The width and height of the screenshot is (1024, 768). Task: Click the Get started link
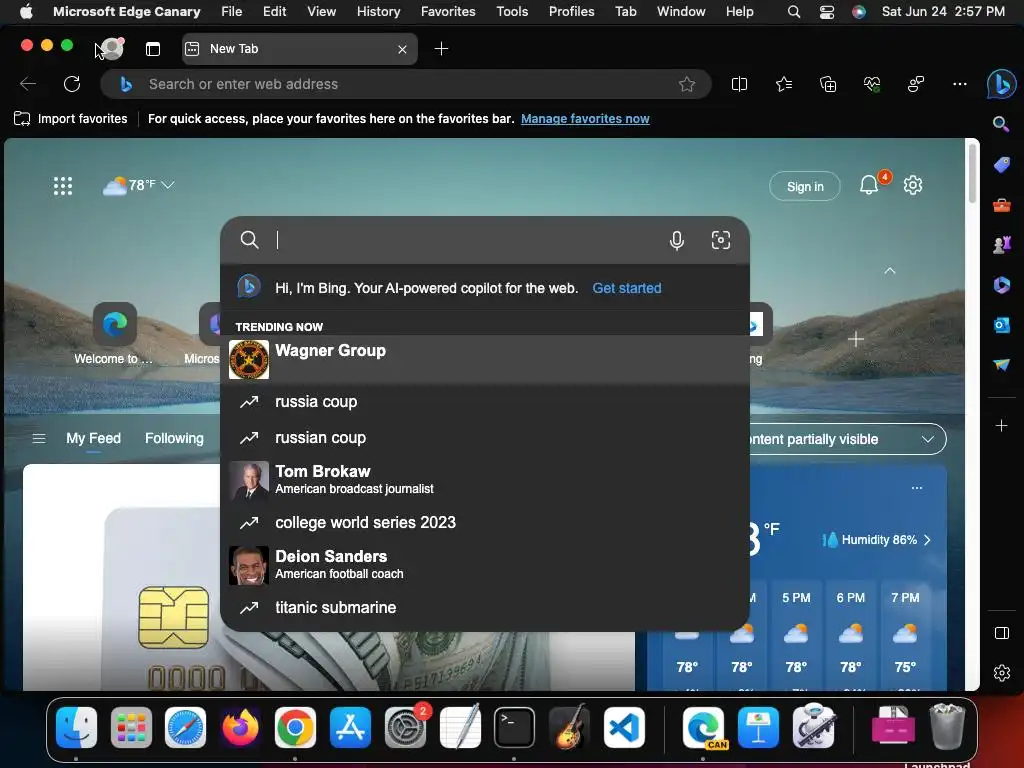point(626,288)
